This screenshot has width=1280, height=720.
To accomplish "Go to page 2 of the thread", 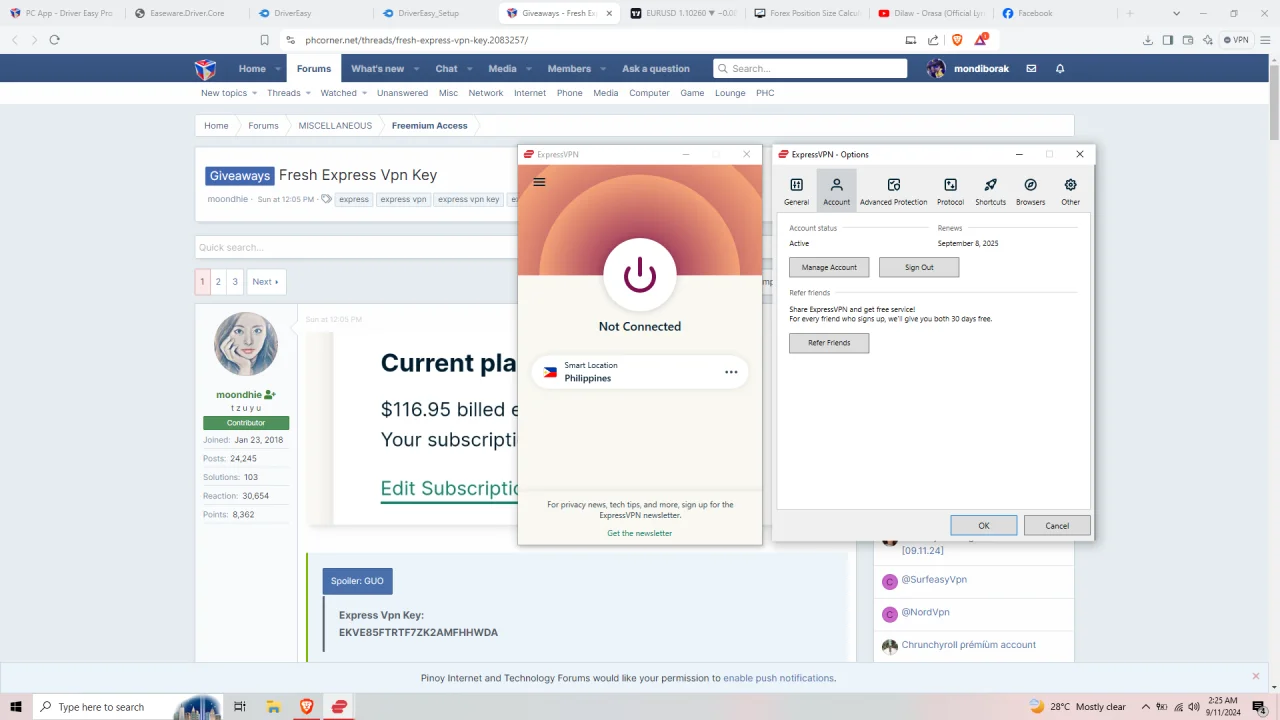I will 218,282.
